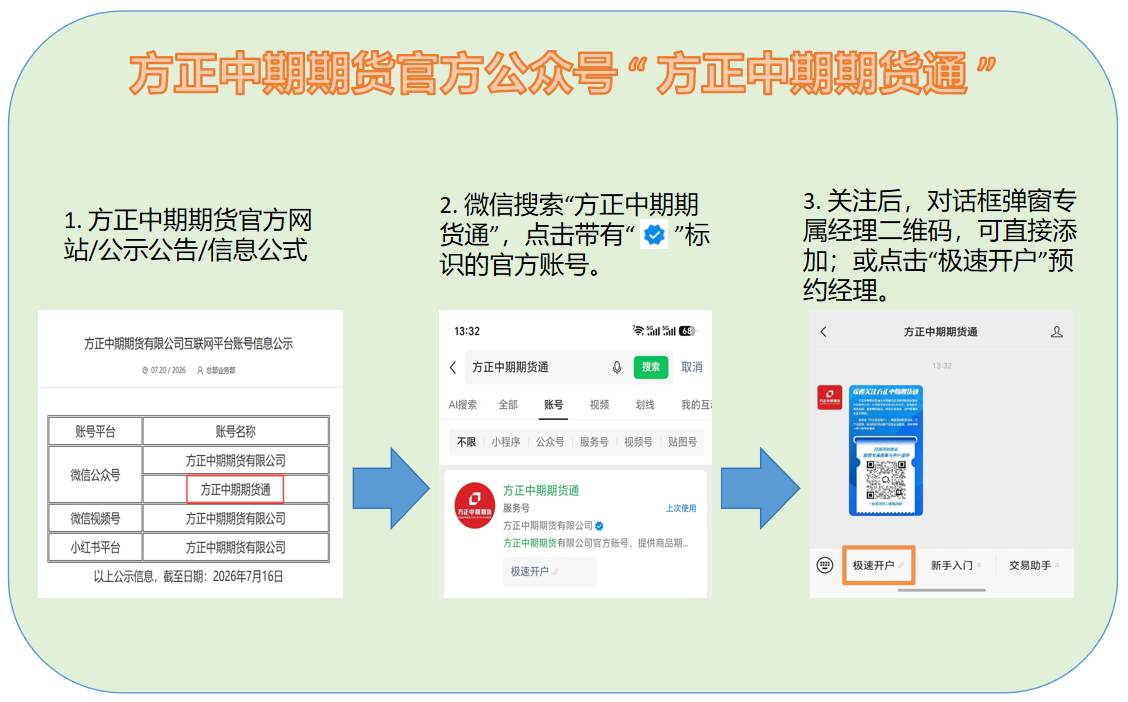The image size is (1128, 702).
Task: Click the 账号名称 table header cell
Action: tap(235, 431)
